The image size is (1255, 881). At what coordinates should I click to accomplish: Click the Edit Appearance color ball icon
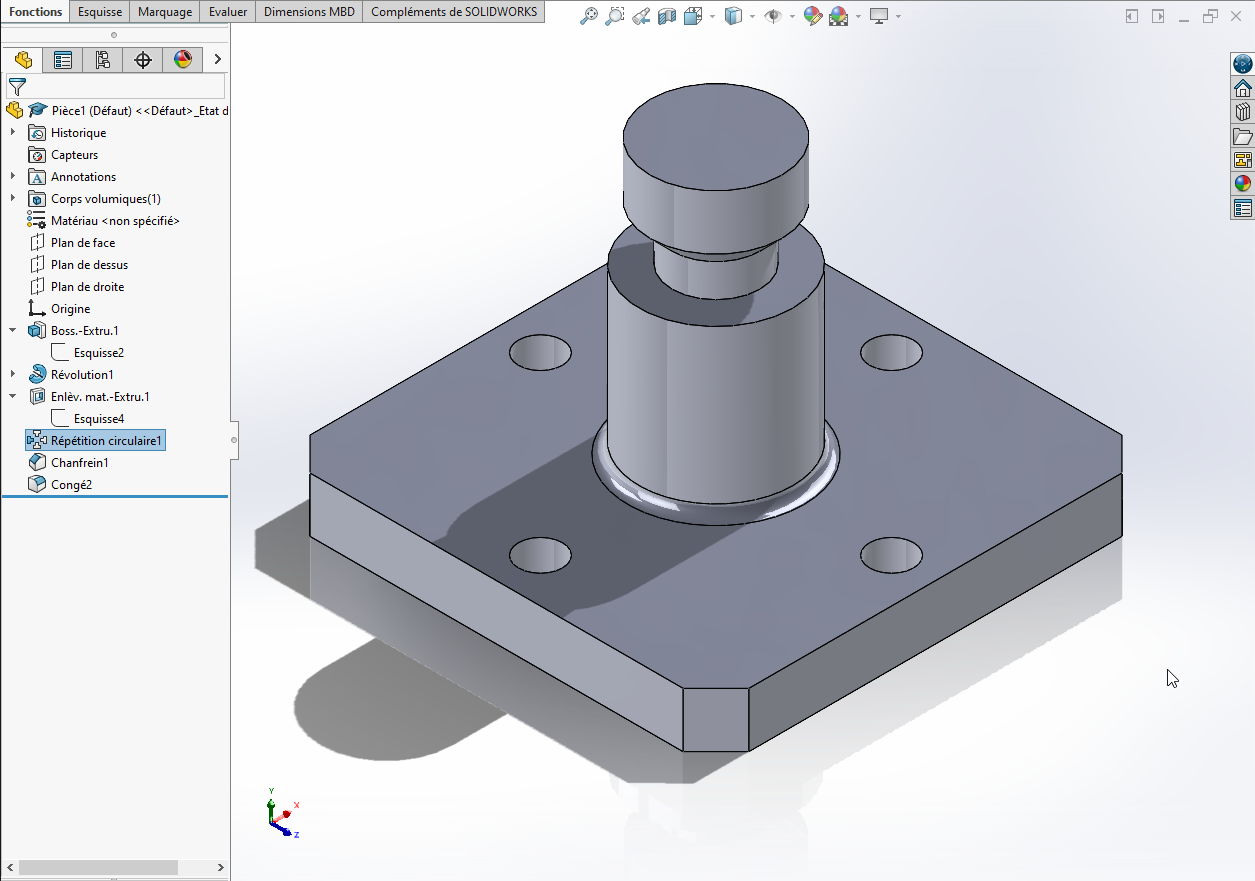point(812,16)
